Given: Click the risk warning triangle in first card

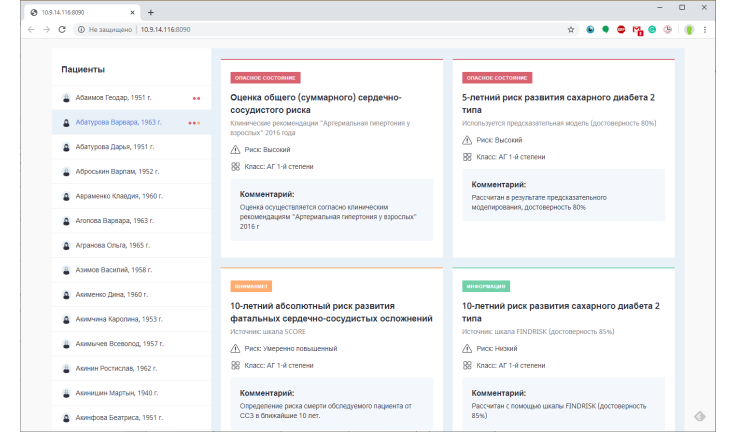Looking at the screenshot, I should (x=235, y=149).
